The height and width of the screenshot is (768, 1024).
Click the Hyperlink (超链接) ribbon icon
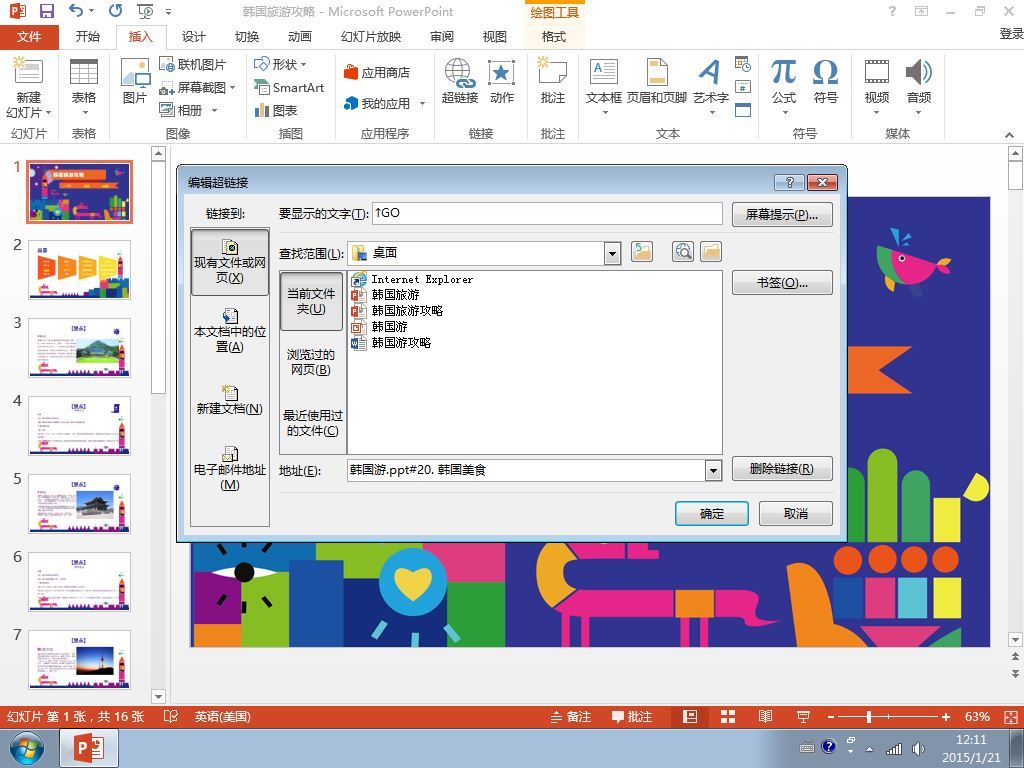click(460, 82)
